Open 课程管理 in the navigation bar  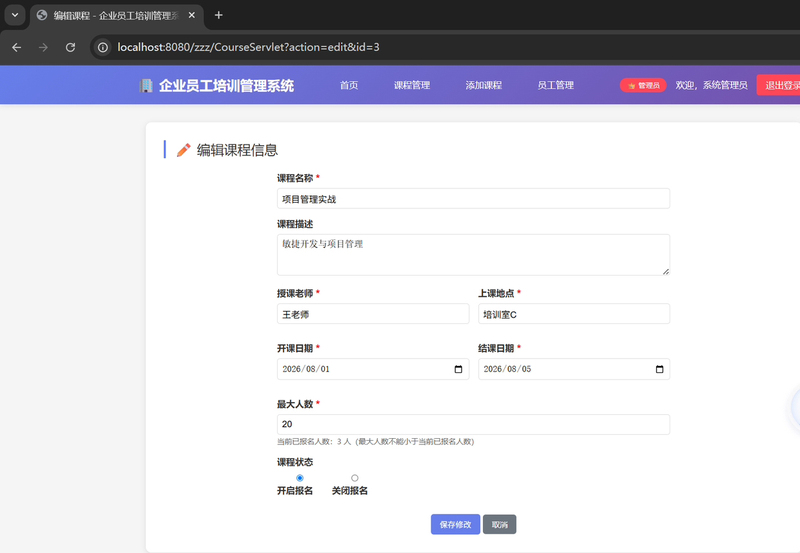coord(412,85)
